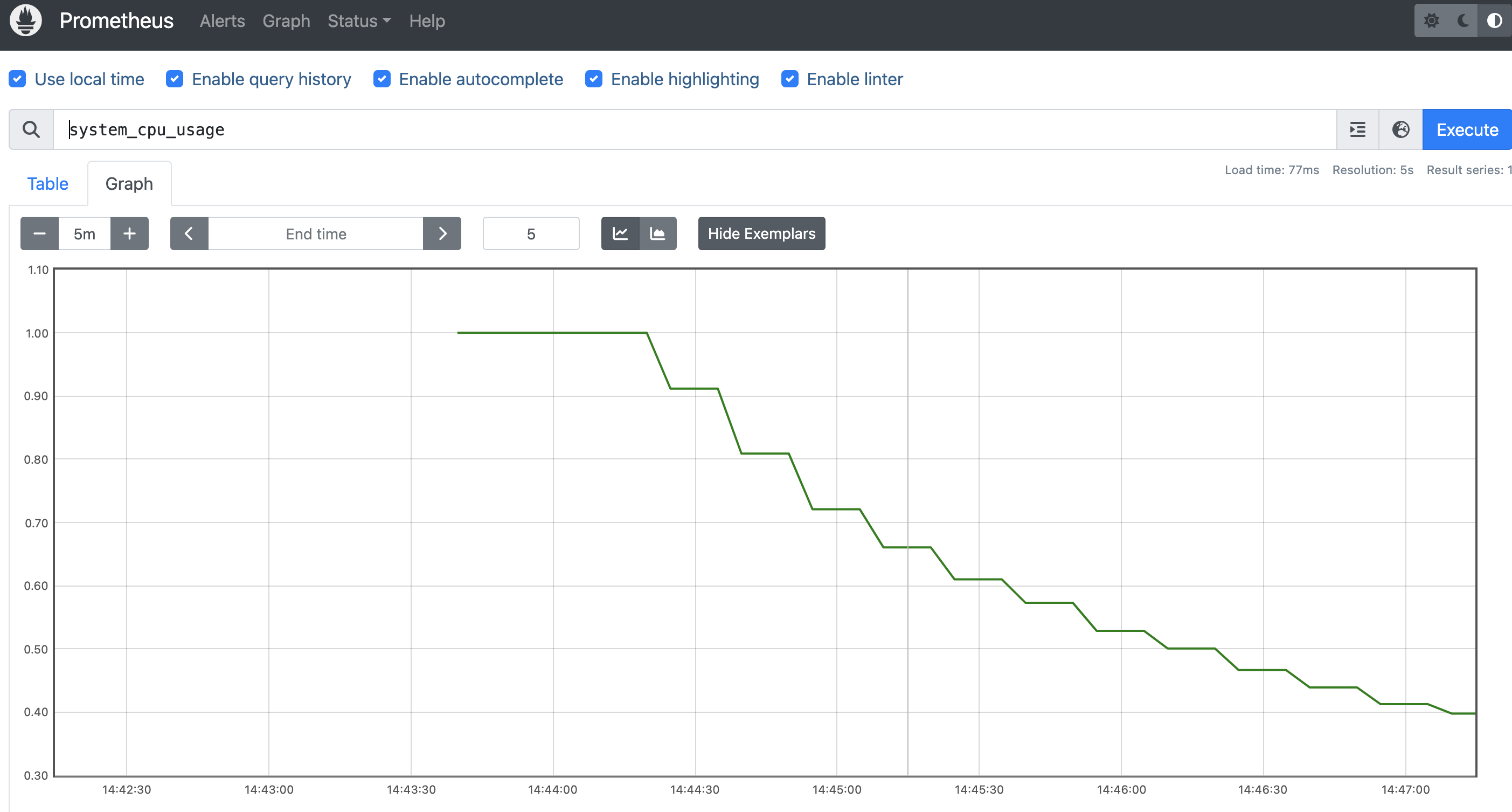Click the Prometheus flame logo

(x=26, y=20)
